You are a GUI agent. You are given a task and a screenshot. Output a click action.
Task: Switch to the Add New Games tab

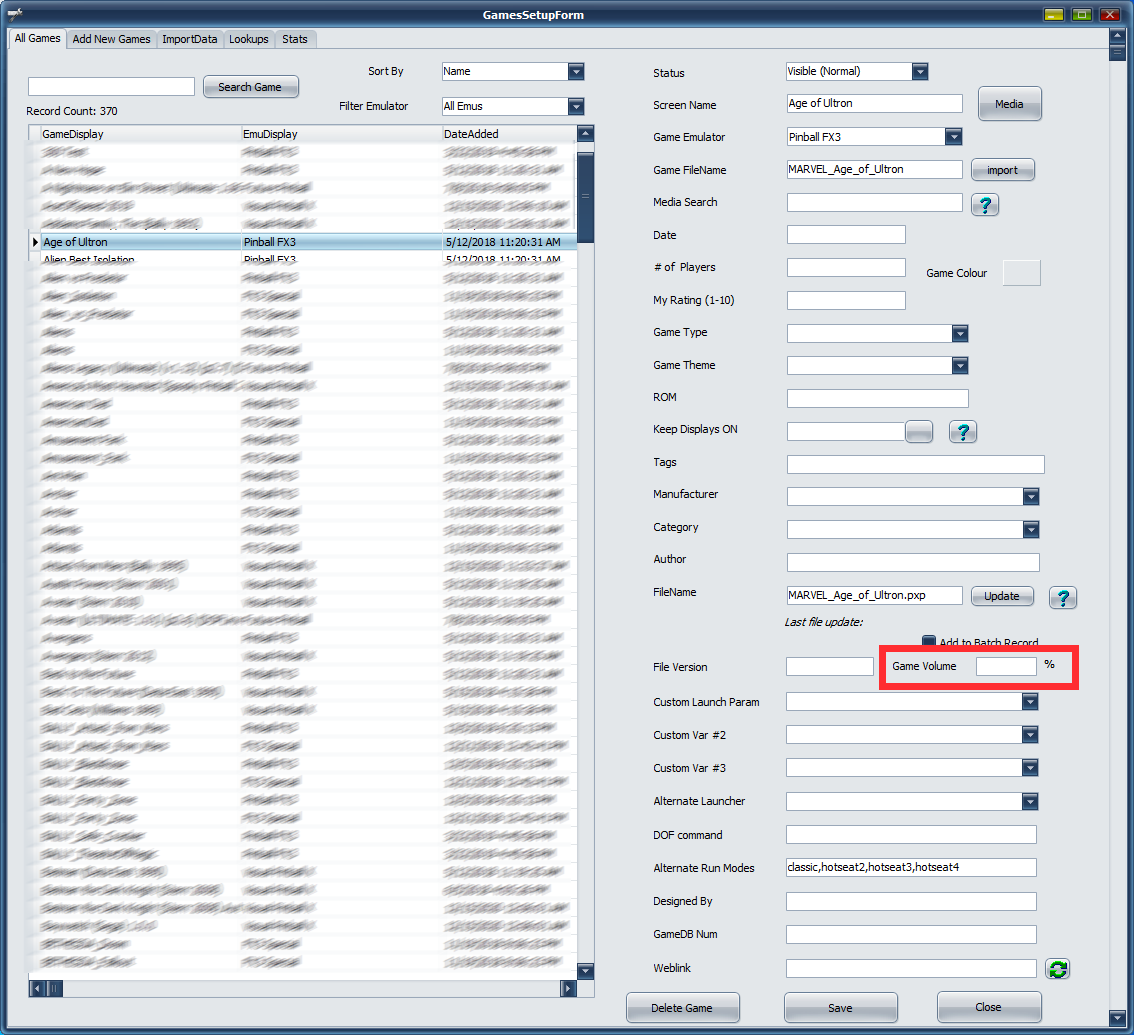point(111,39)
